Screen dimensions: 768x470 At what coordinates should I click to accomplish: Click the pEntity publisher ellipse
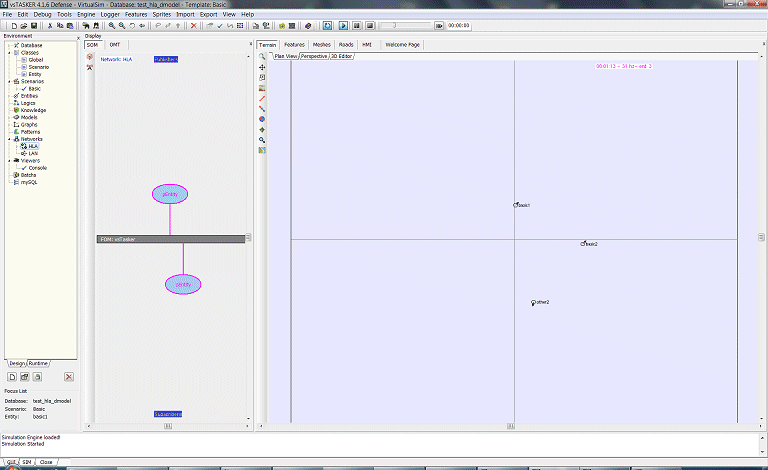click(x=170, y=194)
